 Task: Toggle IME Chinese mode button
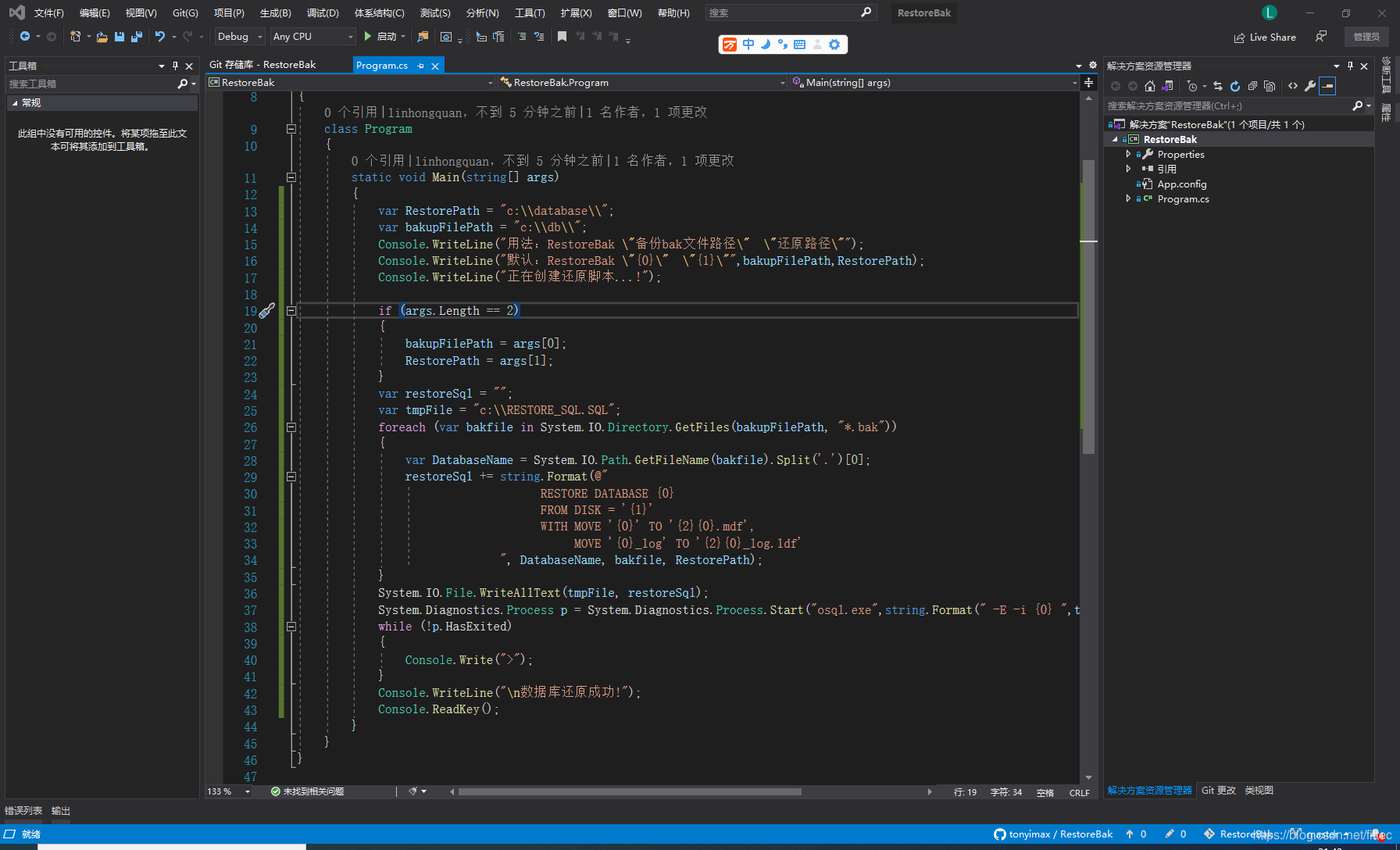pyautogui.click(x=748, y=45)
